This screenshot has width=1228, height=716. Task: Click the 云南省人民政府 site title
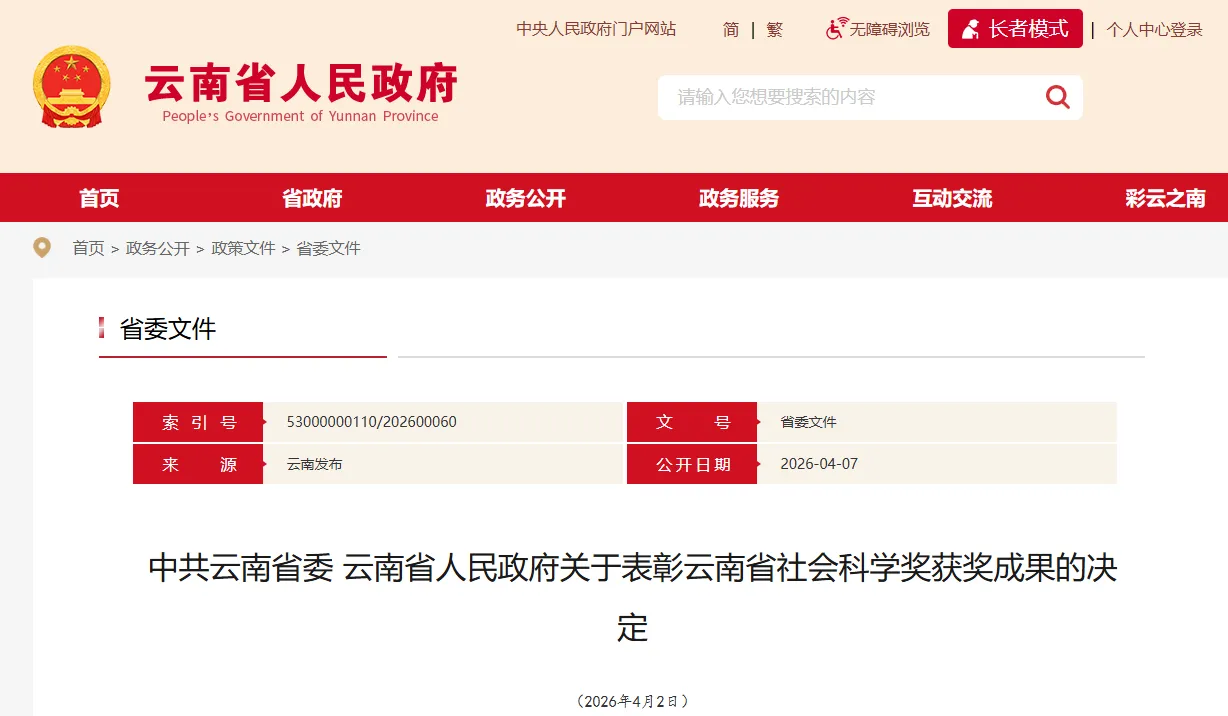300,86
